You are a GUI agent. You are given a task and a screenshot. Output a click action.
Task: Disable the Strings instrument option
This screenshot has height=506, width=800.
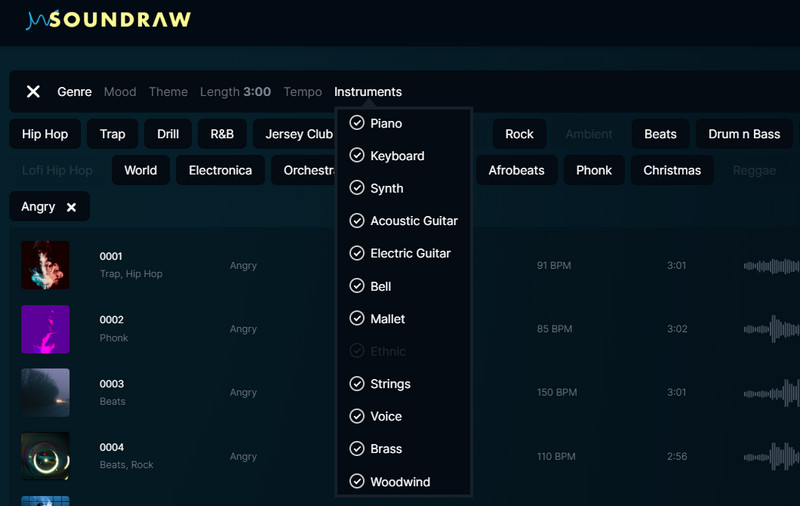click(x=357, y=384)
